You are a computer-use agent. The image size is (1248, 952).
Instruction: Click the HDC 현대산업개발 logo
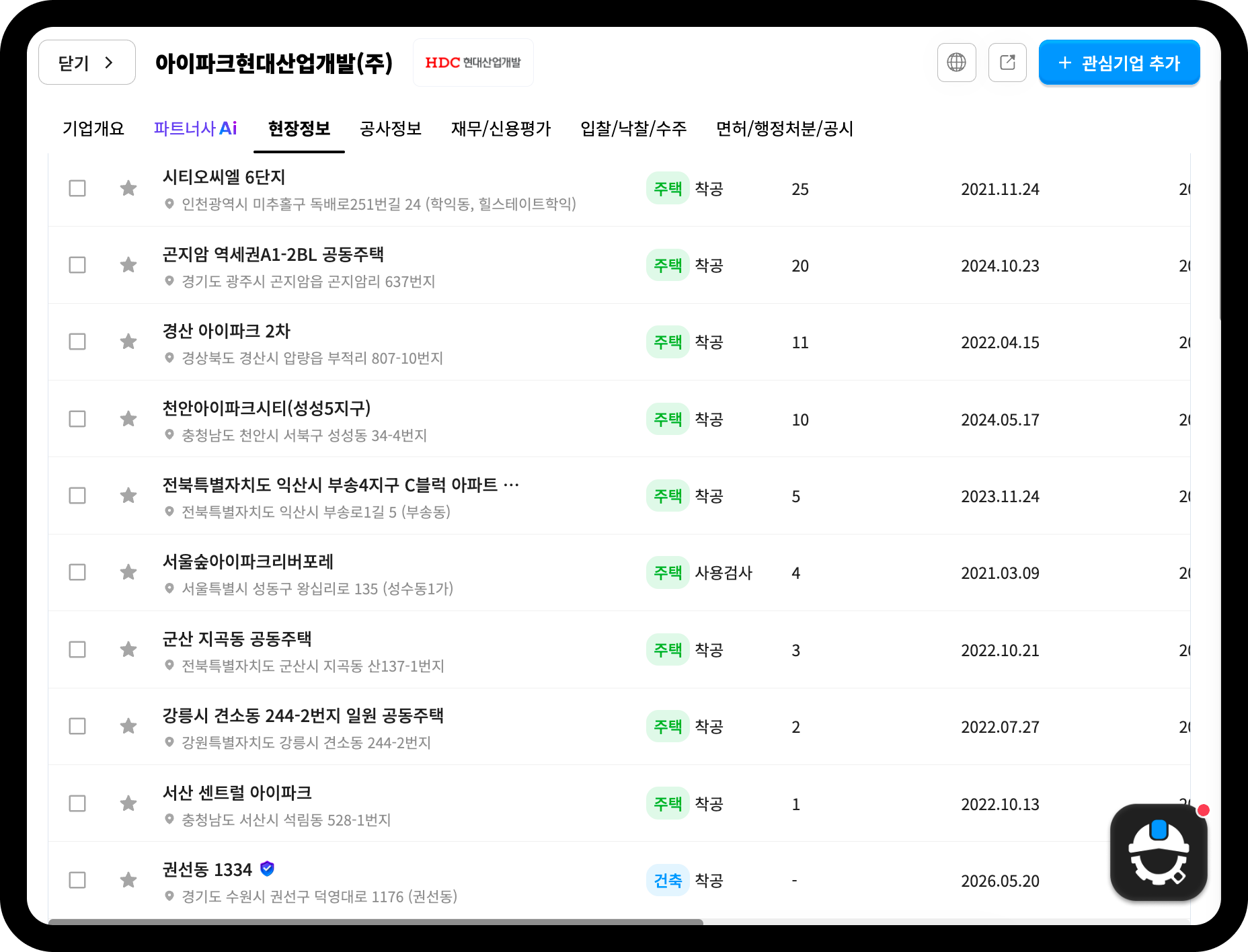[x=473, y=63]
